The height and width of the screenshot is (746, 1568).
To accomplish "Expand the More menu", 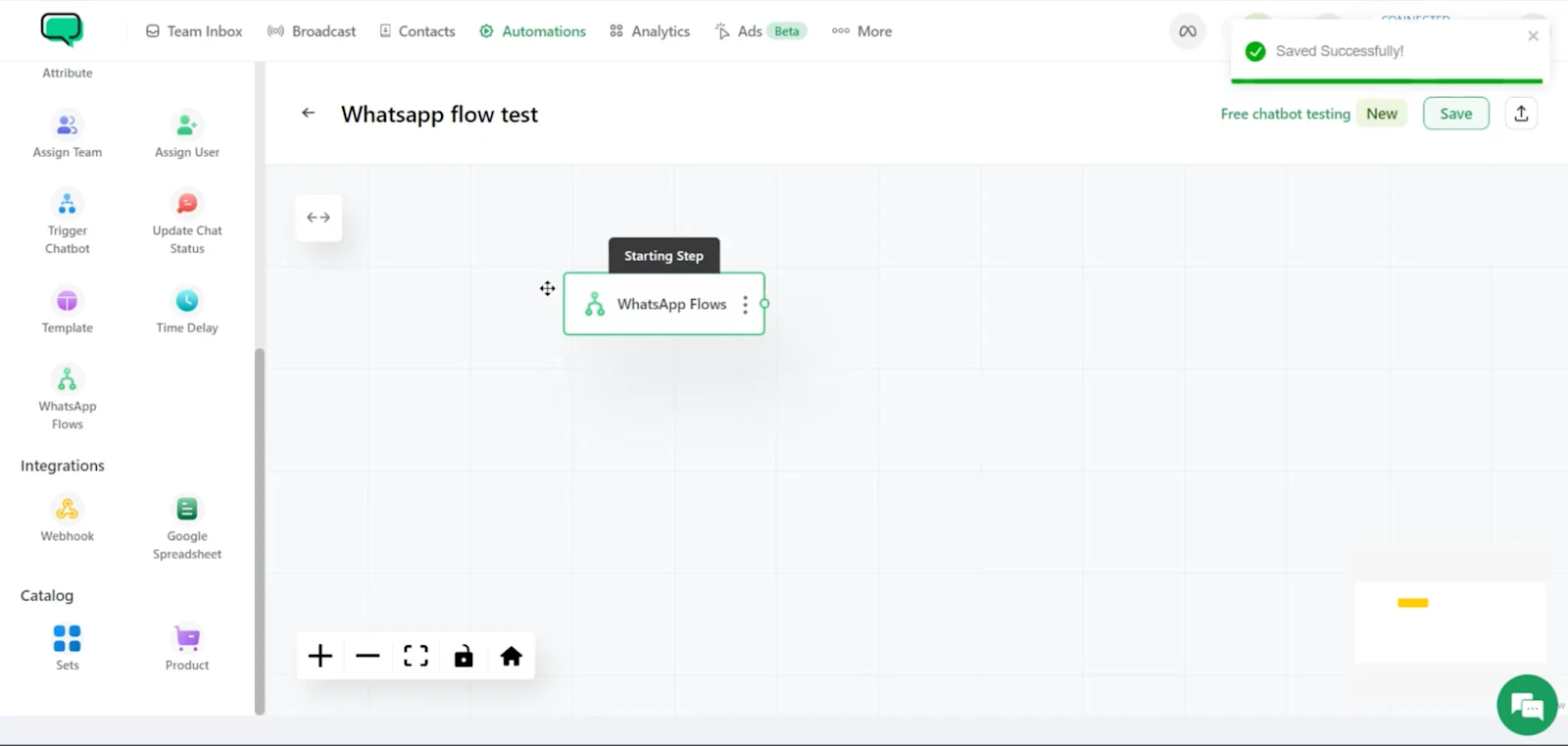I will click(861, 31).
